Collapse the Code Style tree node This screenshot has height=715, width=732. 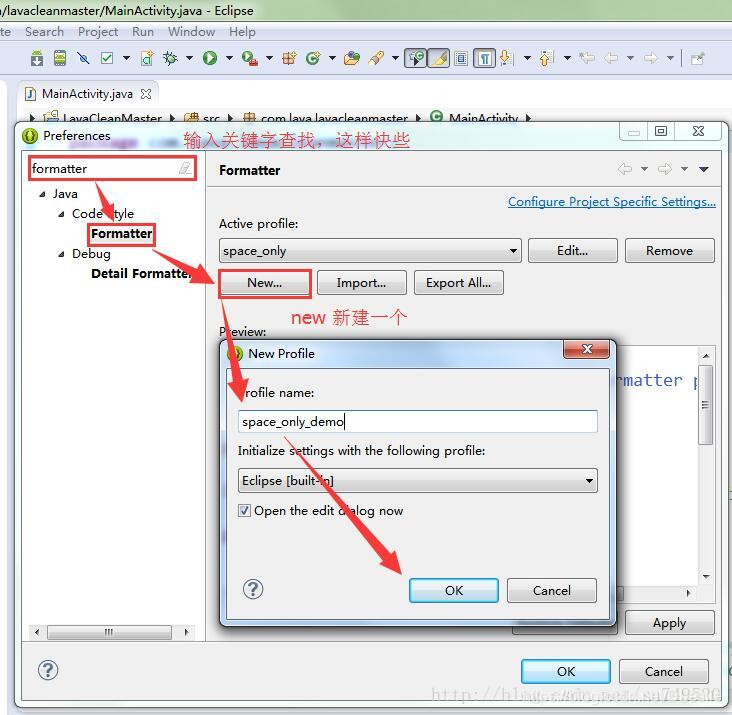click(61, 214)
